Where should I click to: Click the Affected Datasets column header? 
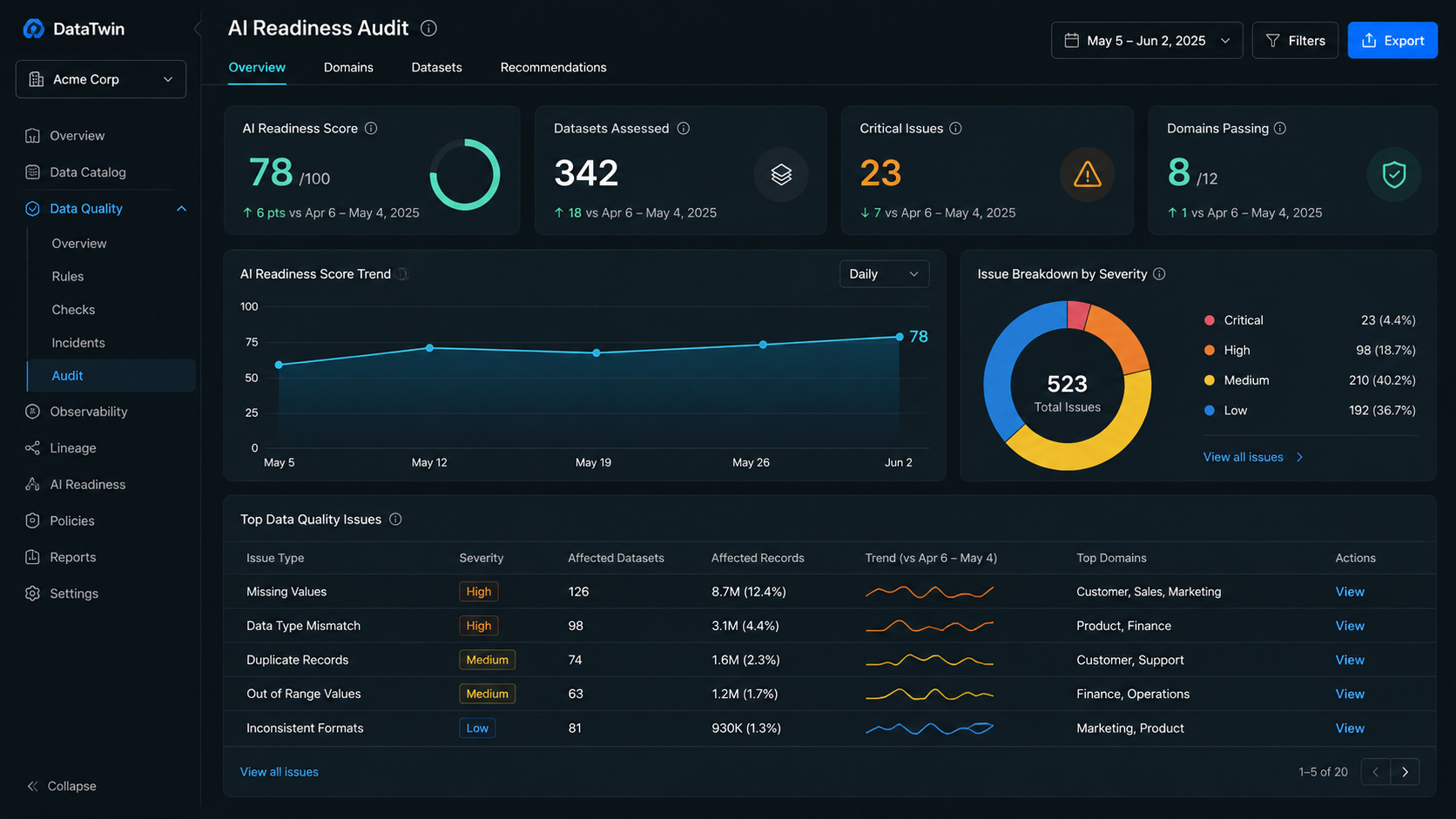[x=616, y=558]
